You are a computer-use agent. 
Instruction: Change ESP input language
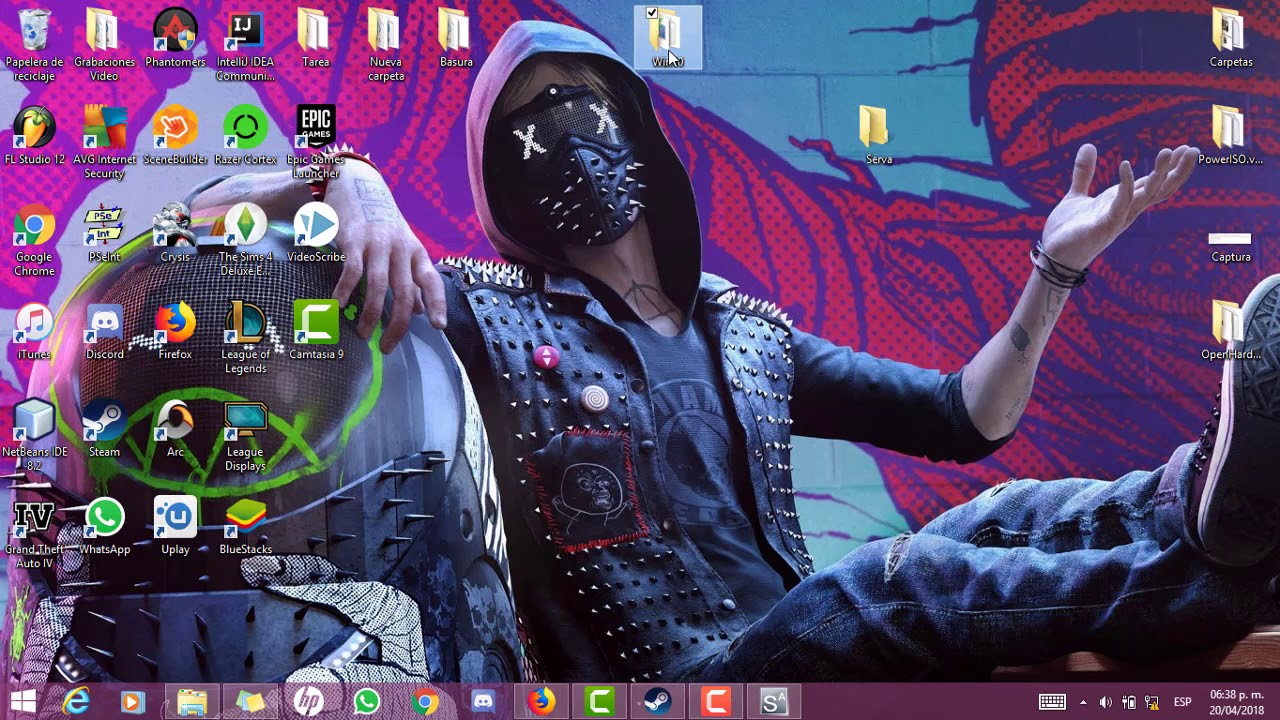pyautogui.click(x=1182, y=702)
